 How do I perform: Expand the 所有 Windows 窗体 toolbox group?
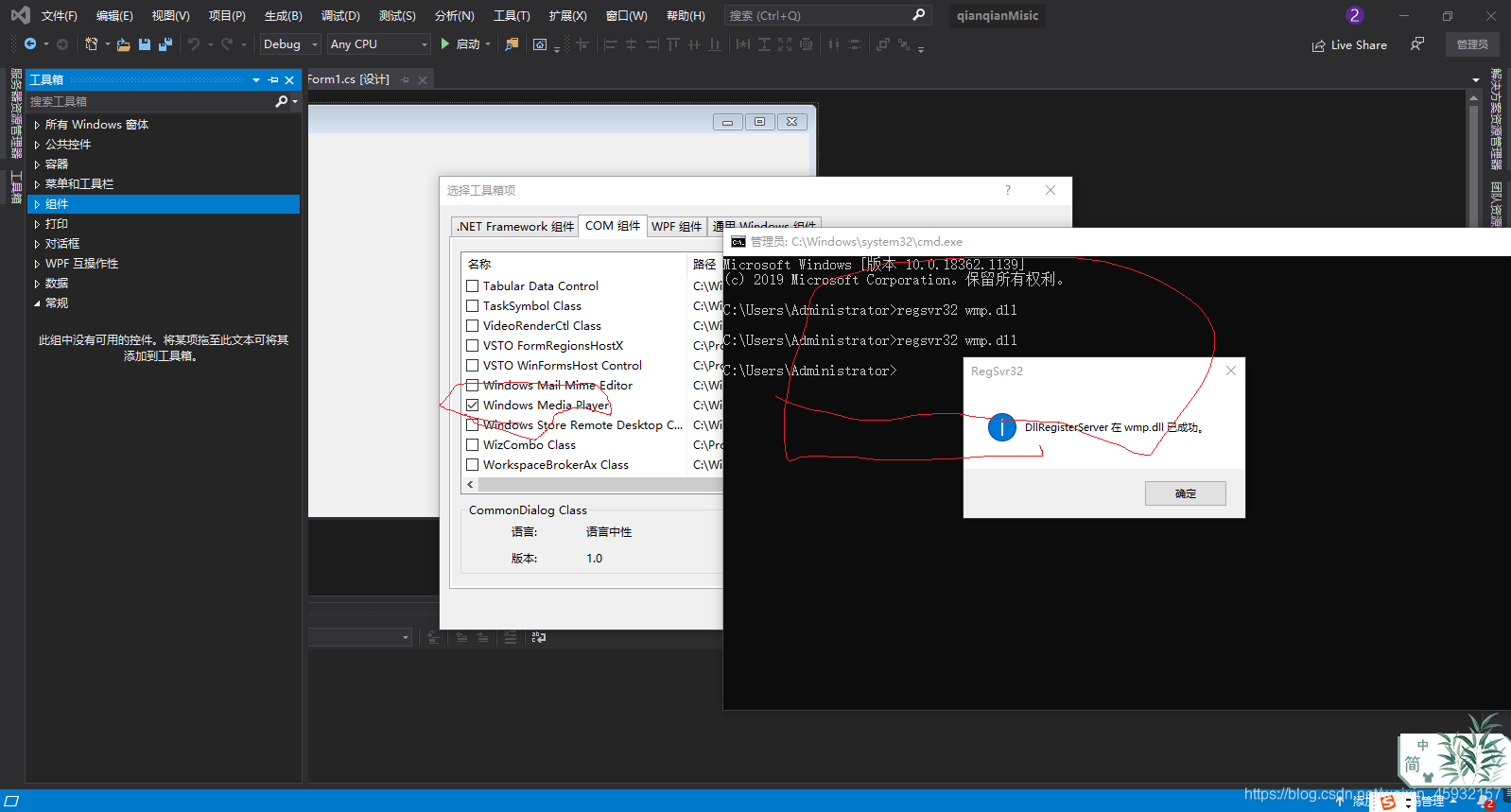[37, 125]
